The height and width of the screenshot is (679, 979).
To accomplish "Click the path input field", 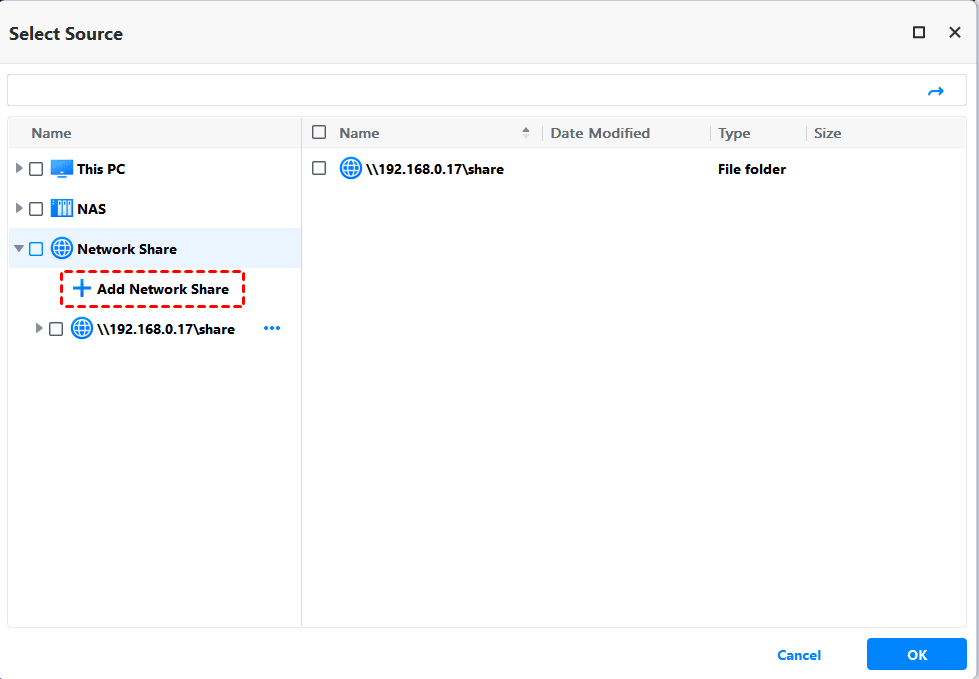I will pos(460,91).
